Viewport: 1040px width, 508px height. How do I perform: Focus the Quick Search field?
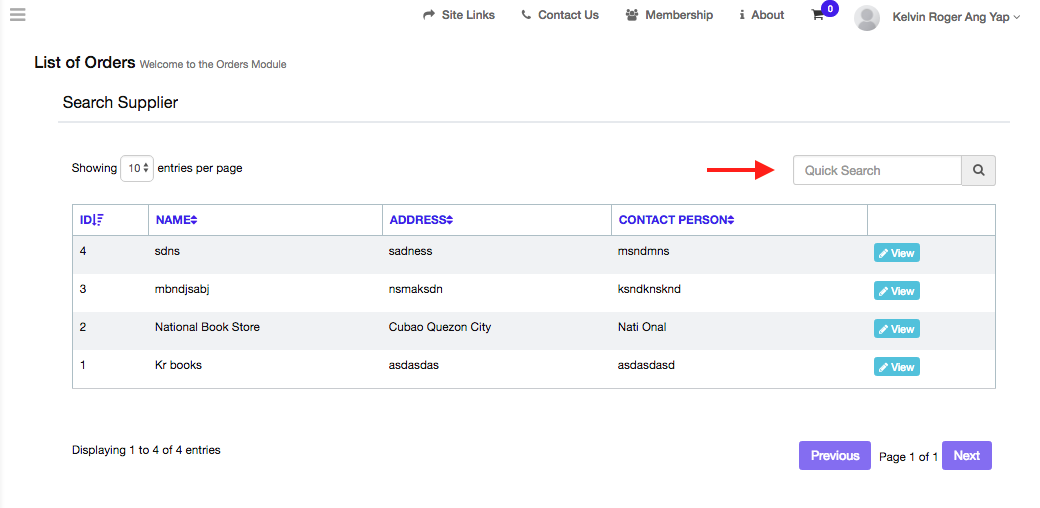point(878,170)
